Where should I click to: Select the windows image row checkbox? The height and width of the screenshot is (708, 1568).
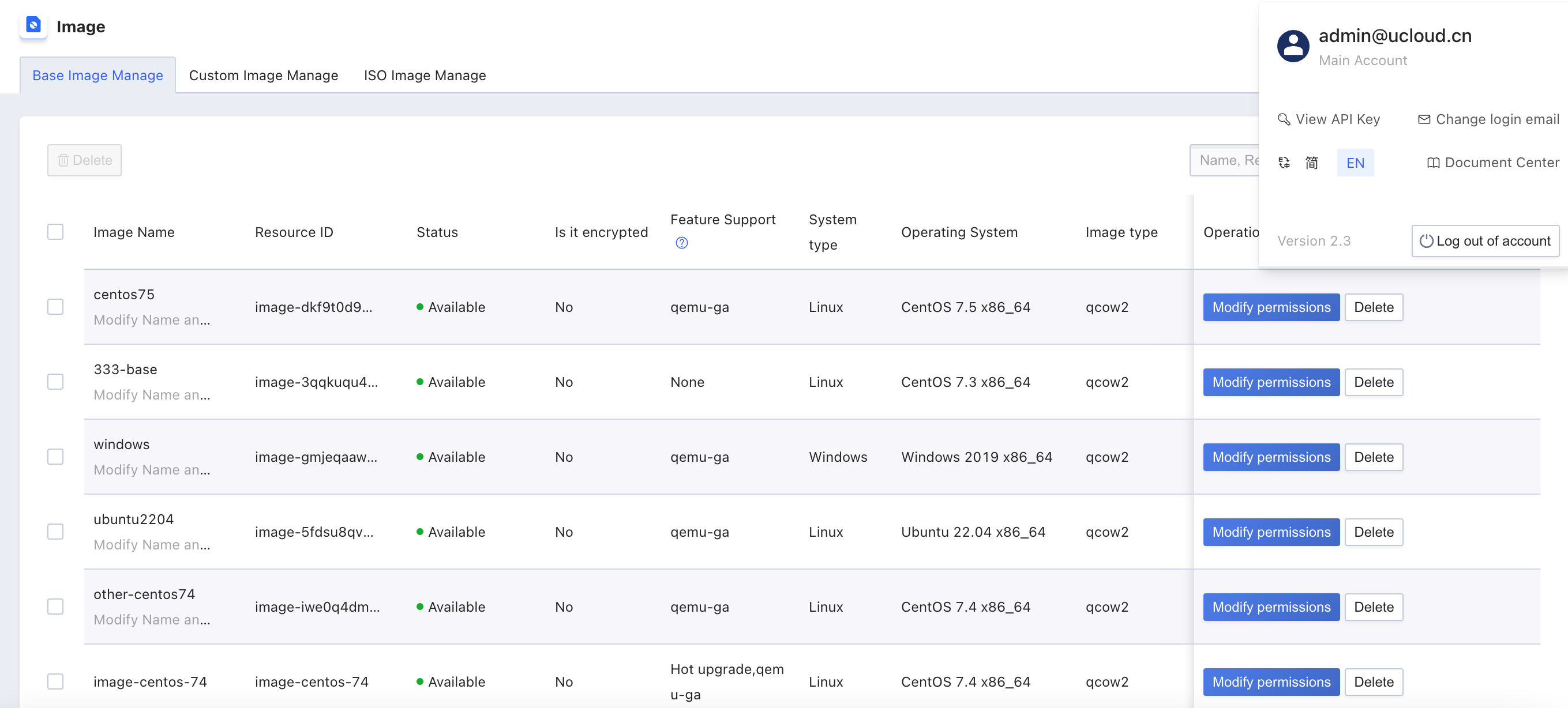point(55,457)
